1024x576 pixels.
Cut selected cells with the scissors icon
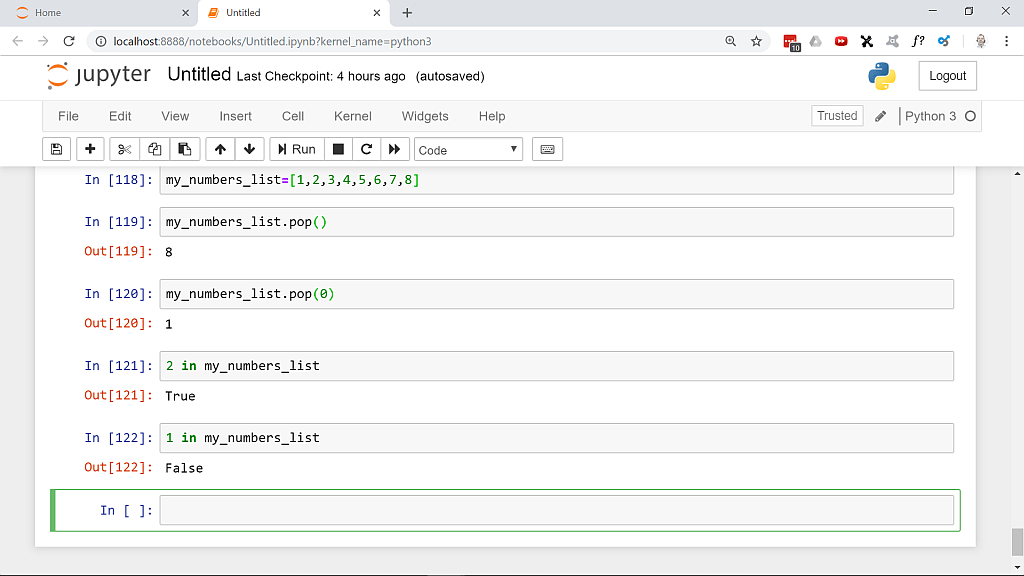124,149
